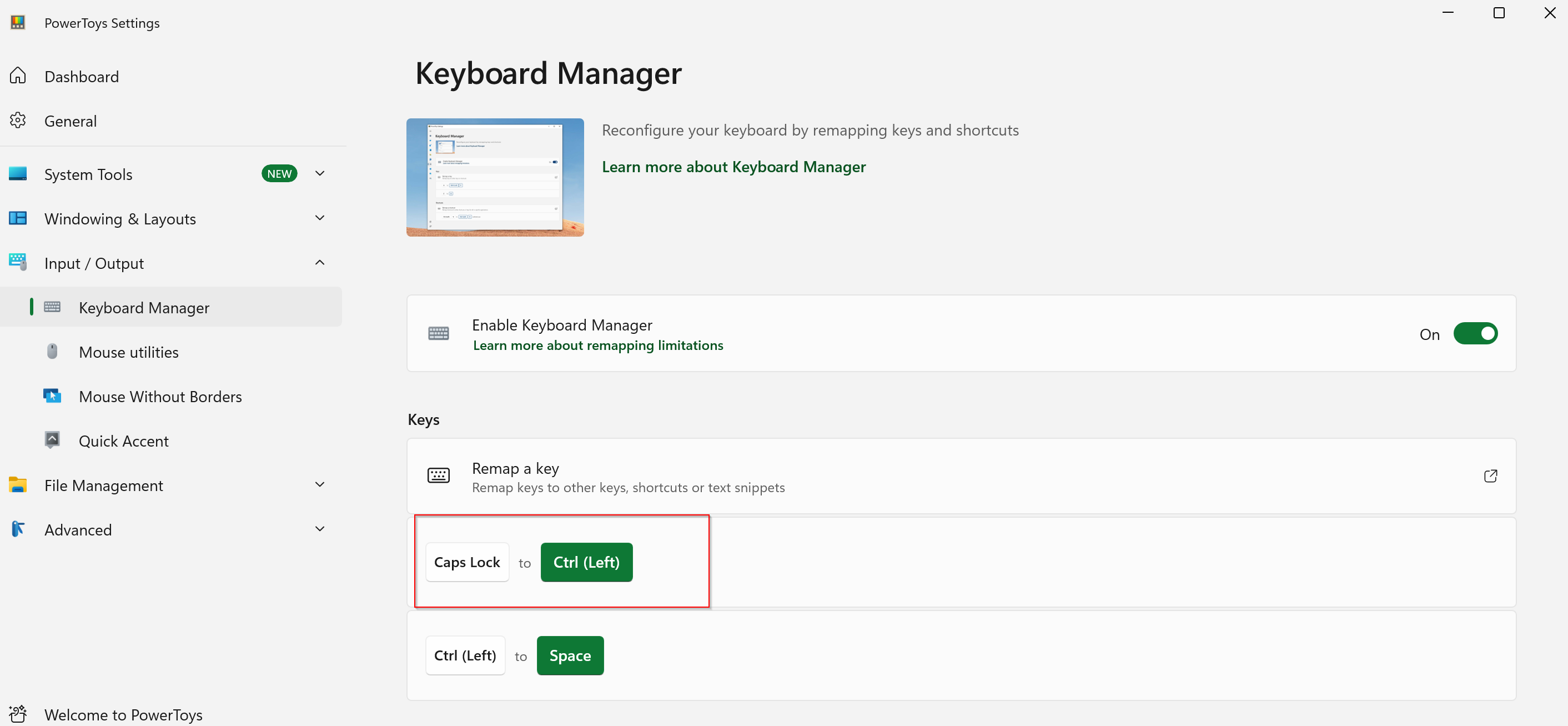Click the PowerToys app logo icon

coord(18,23)
